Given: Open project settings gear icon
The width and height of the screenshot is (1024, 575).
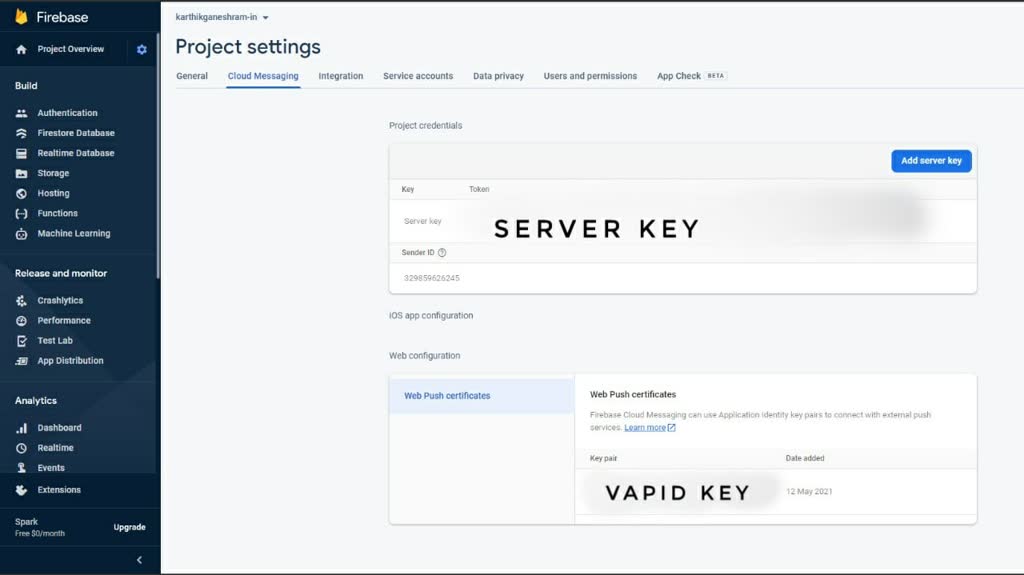Looking at the screenshot, I should (x=142, y=50).
